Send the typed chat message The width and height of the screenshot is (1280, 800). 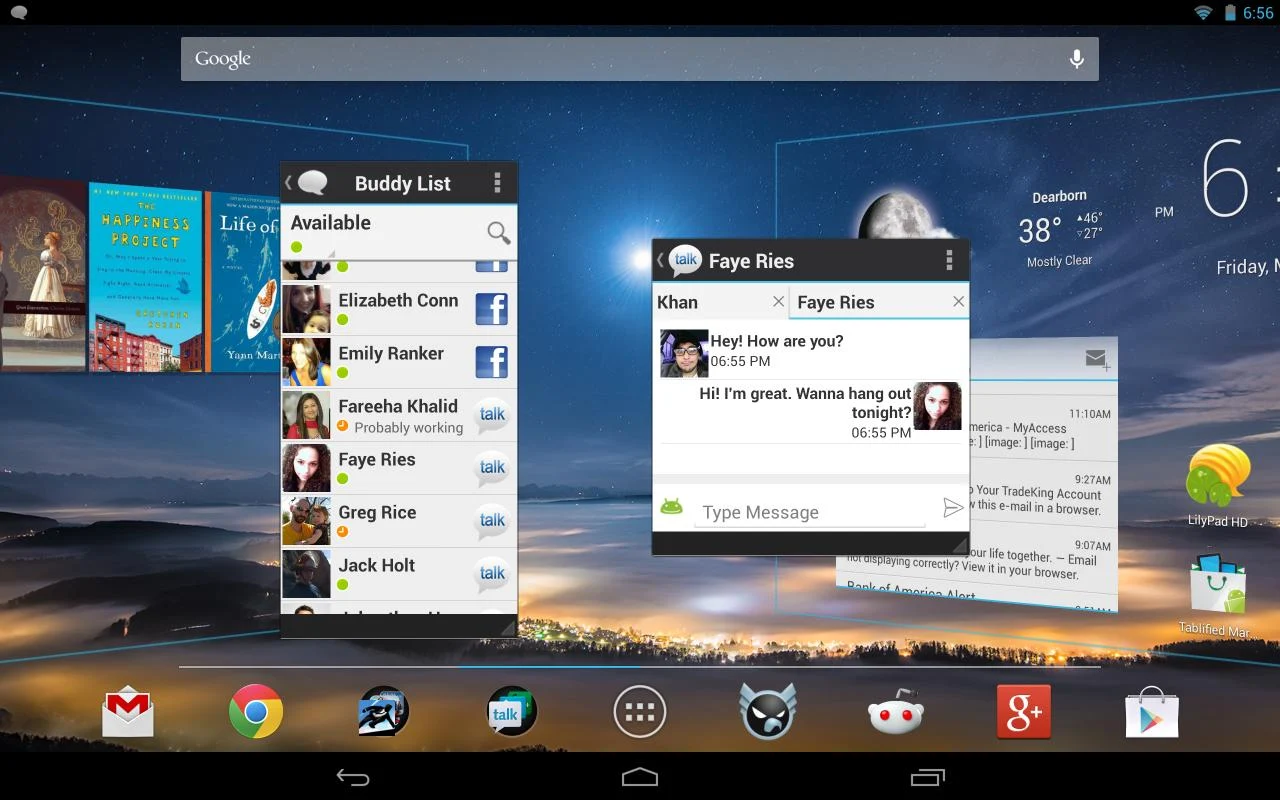coord(953,509)
